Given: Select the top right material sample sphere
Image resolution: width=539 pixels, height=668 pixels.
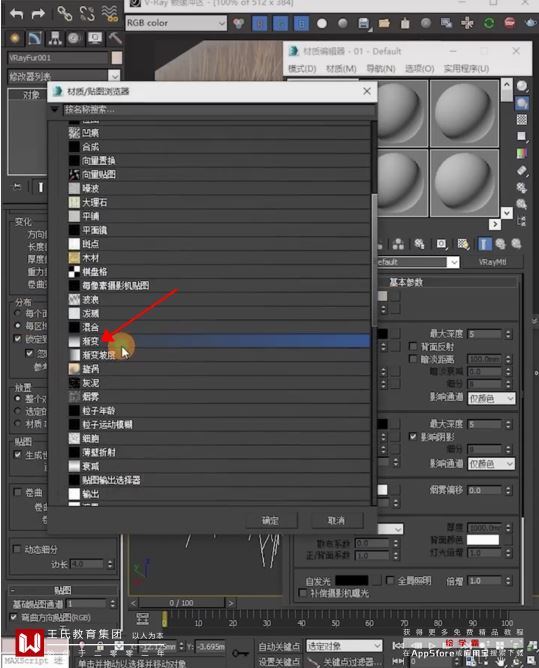Looking at the screenshot, I should [x=464, y=113].
